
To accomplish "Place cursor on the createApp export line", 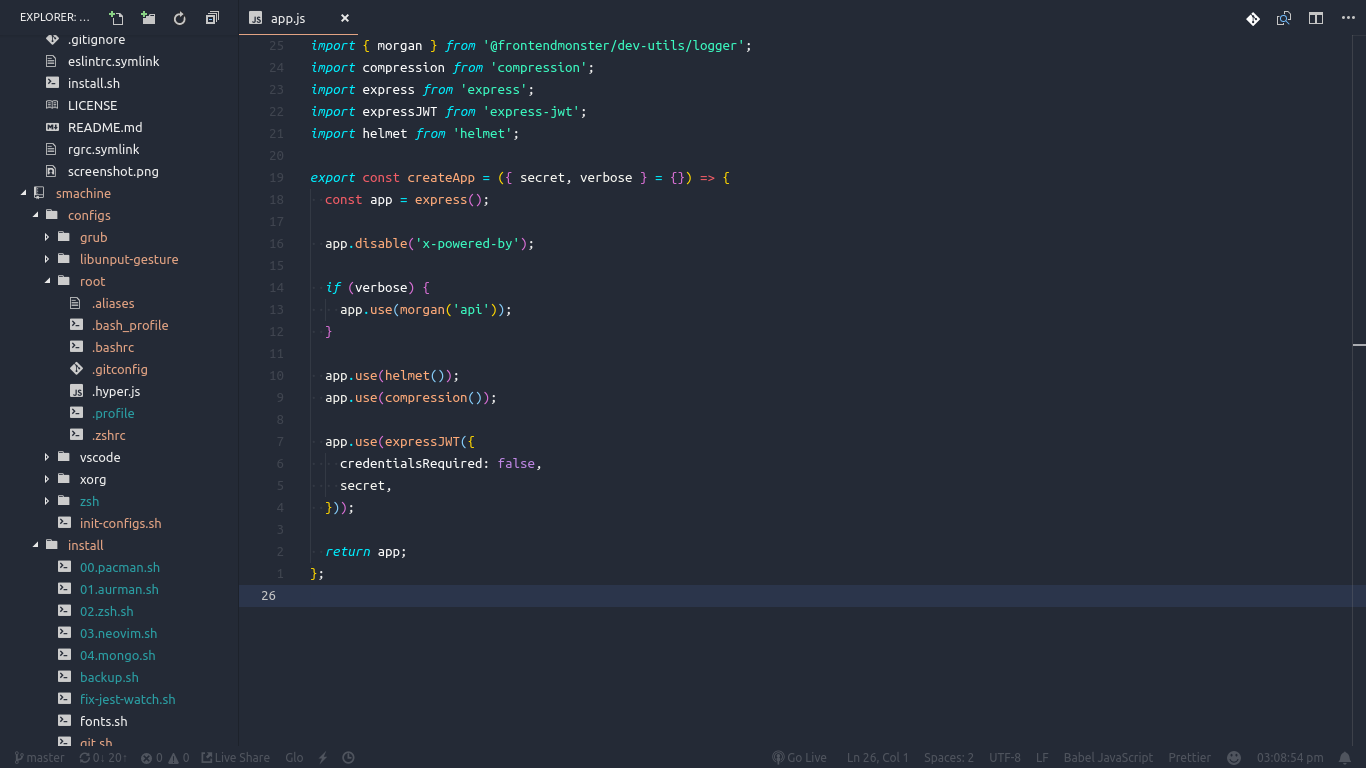I will [520, 178].
